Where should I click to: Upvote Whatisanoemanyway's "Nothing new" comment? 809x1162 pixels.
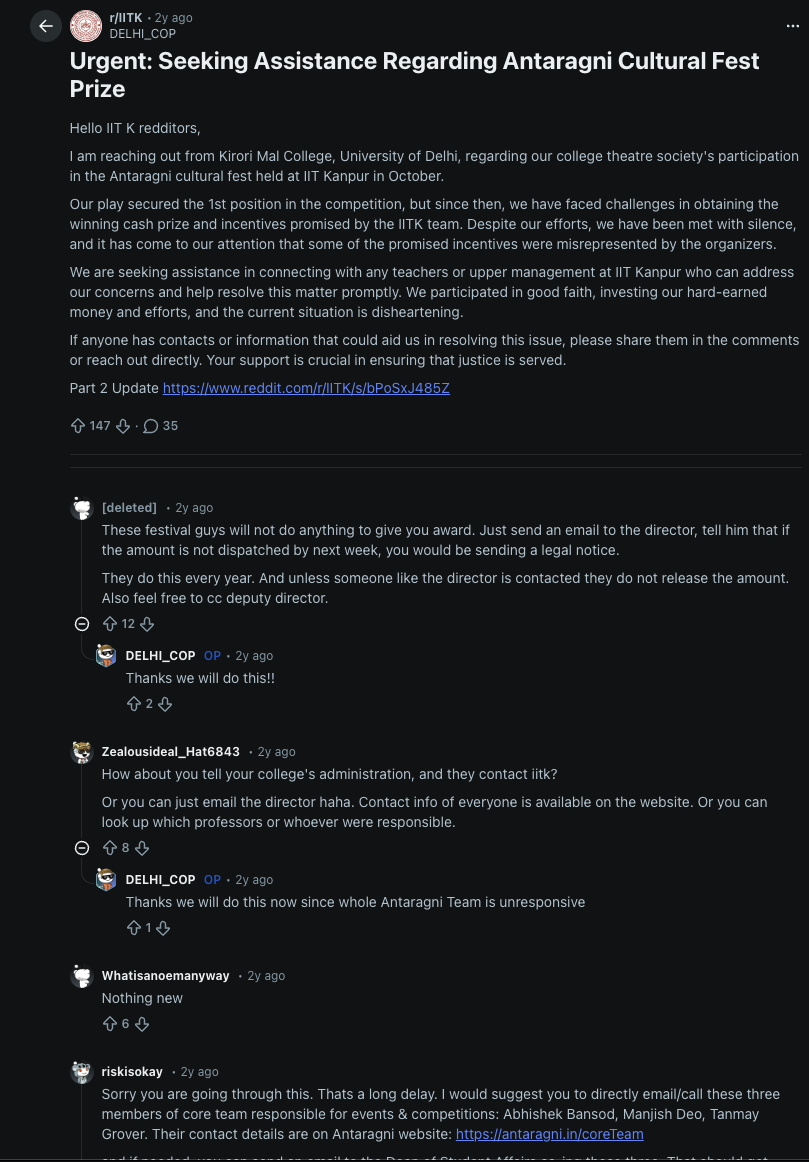pos(110,1024)
